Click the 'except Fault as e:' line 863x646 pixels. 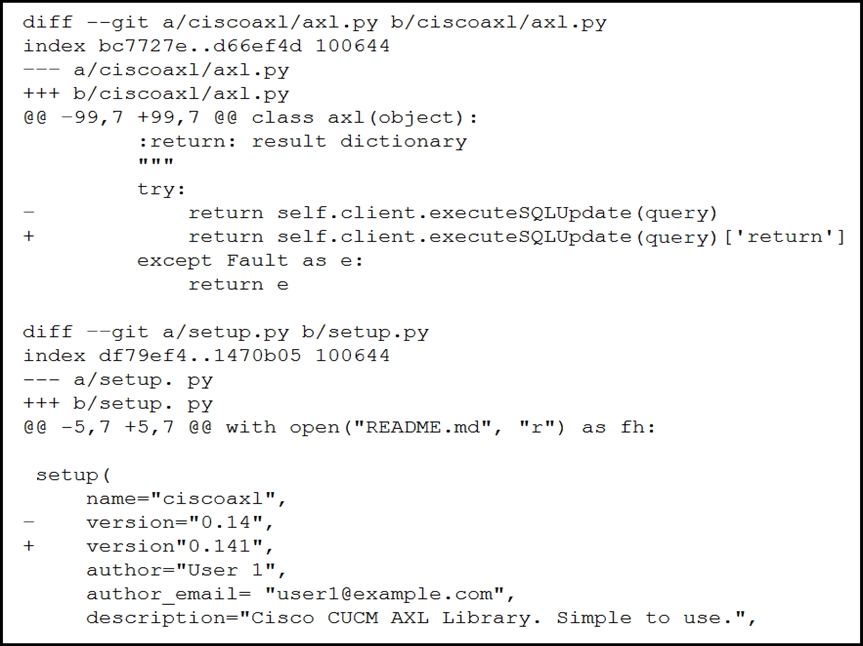point(250,261)
